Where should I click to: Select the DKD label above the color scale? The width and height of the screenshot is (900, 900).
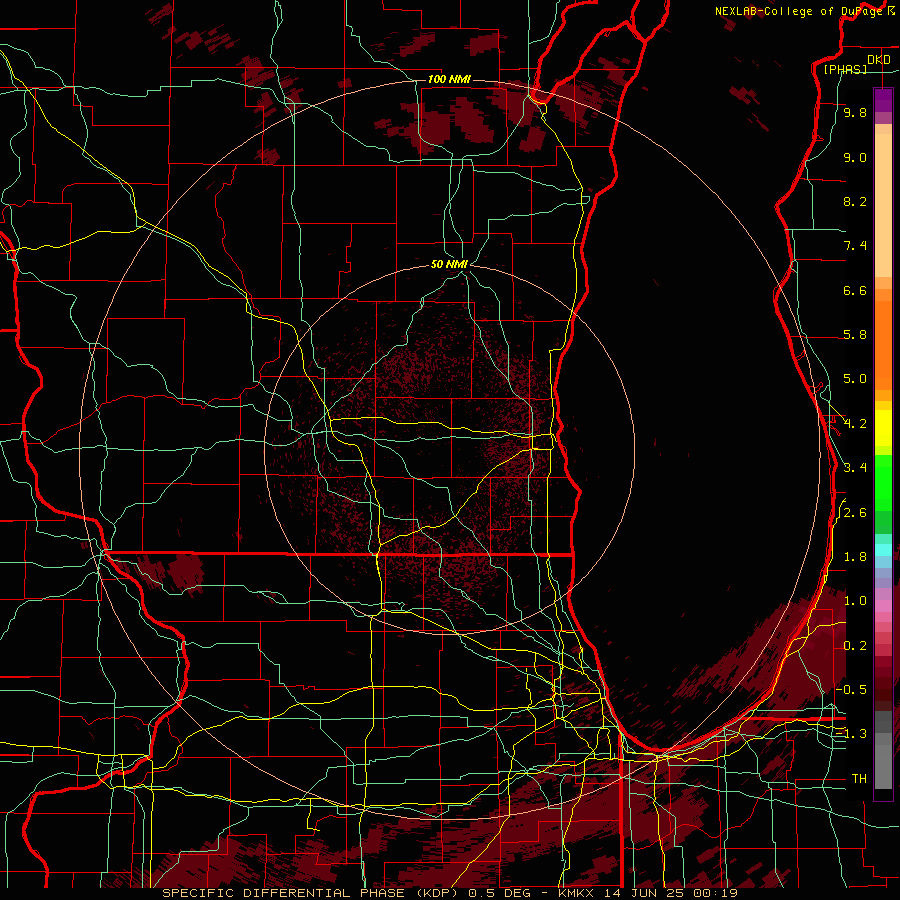[879, 60]
